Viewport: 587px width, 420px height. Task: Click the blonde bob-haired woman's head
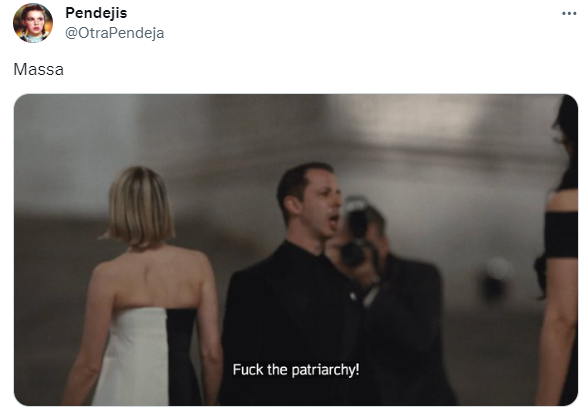coord(139,206)
